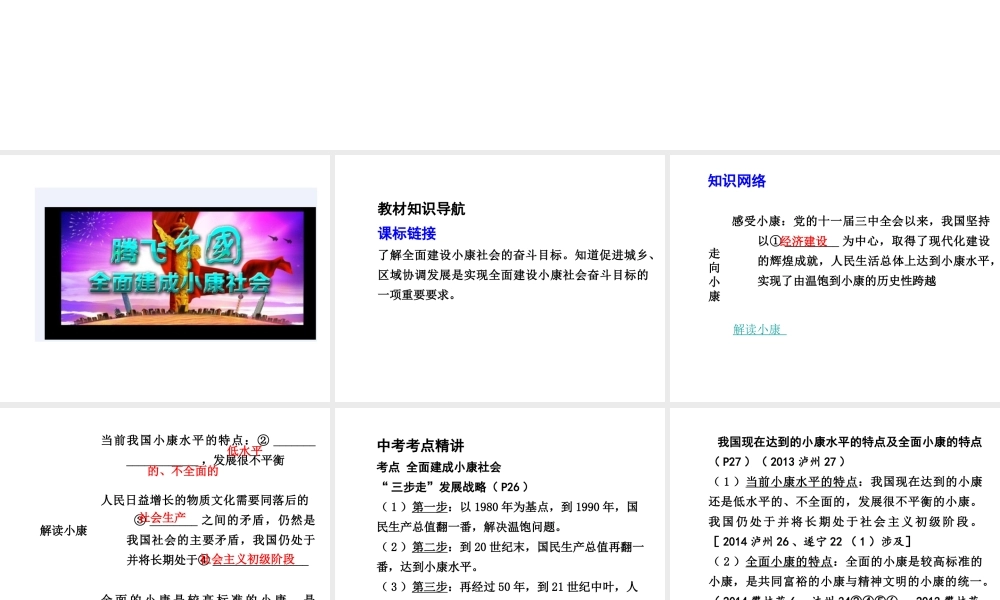Screen dimensions: 1000x600
Task: Select the blue 课标链接 heading
Action: pos(407,233)
